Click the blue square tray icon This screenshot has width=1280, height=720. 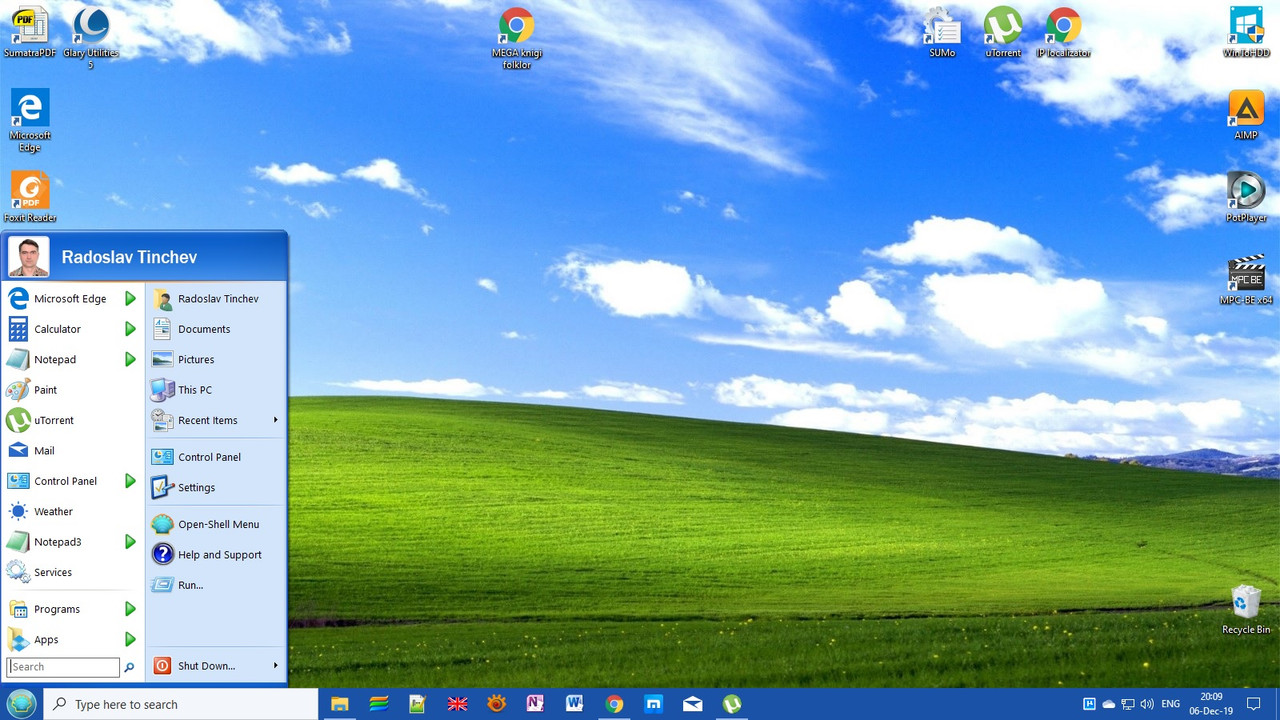click(x=1089, y=704)
